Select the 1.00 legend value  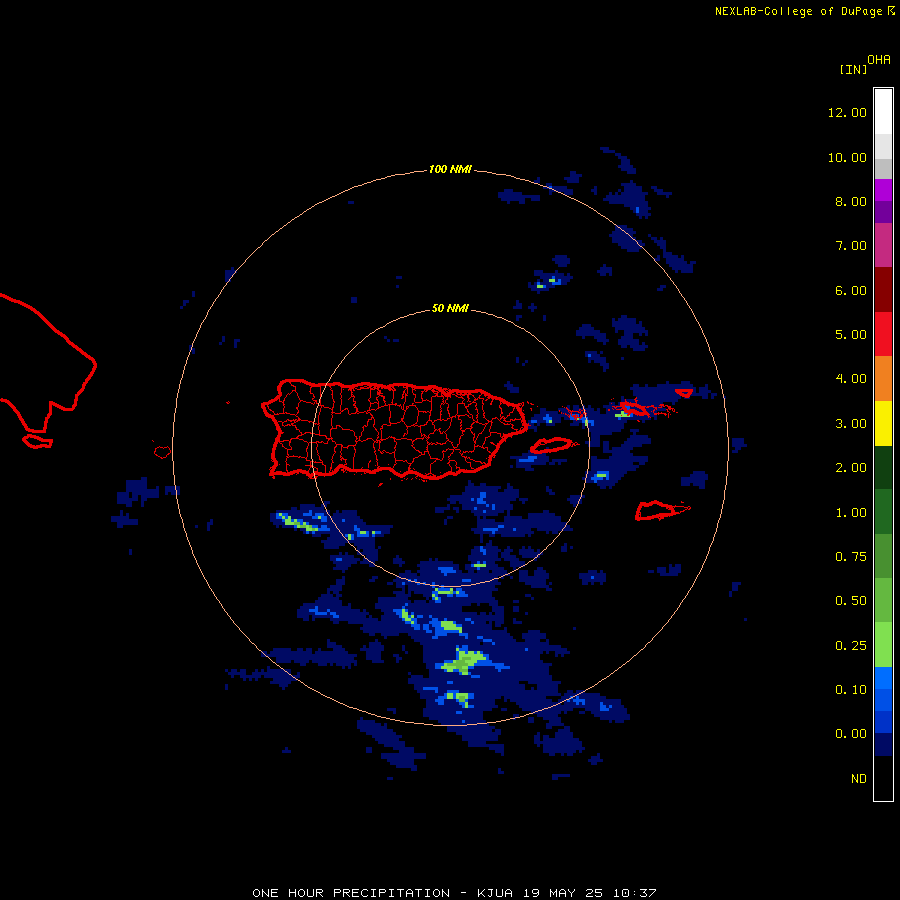(850, 513)
